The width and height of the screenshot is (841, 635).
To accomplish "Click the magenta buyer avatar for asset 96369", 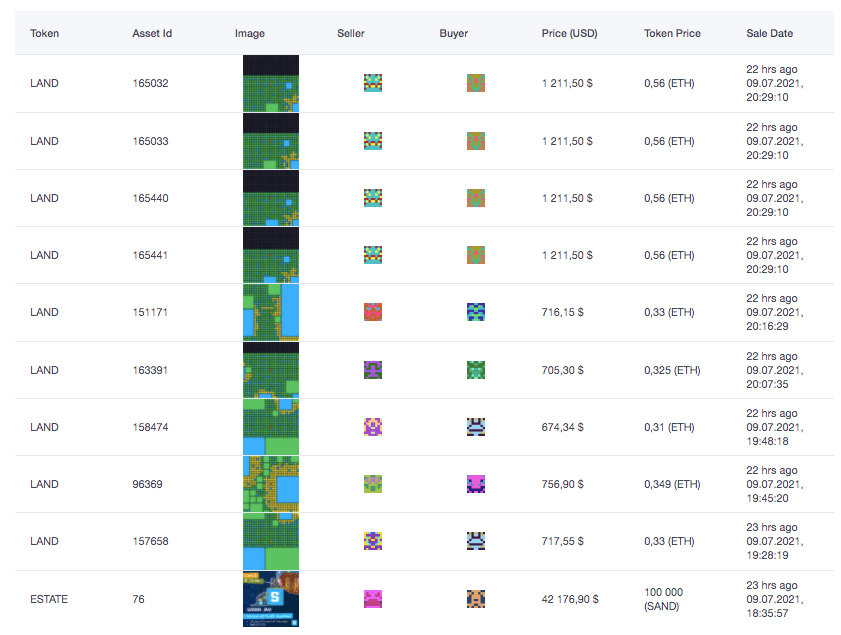I will coord(476,484).
